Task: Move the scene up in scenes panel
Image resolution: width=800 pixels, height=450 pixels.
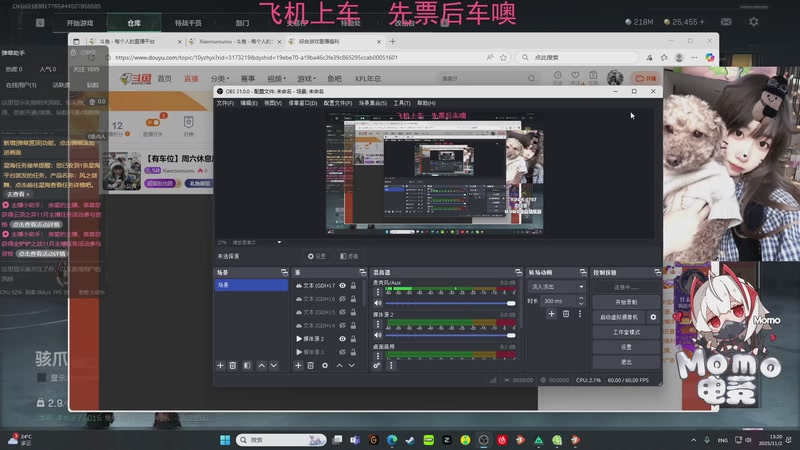Action: pyautogui.click(x=262, y=365)
